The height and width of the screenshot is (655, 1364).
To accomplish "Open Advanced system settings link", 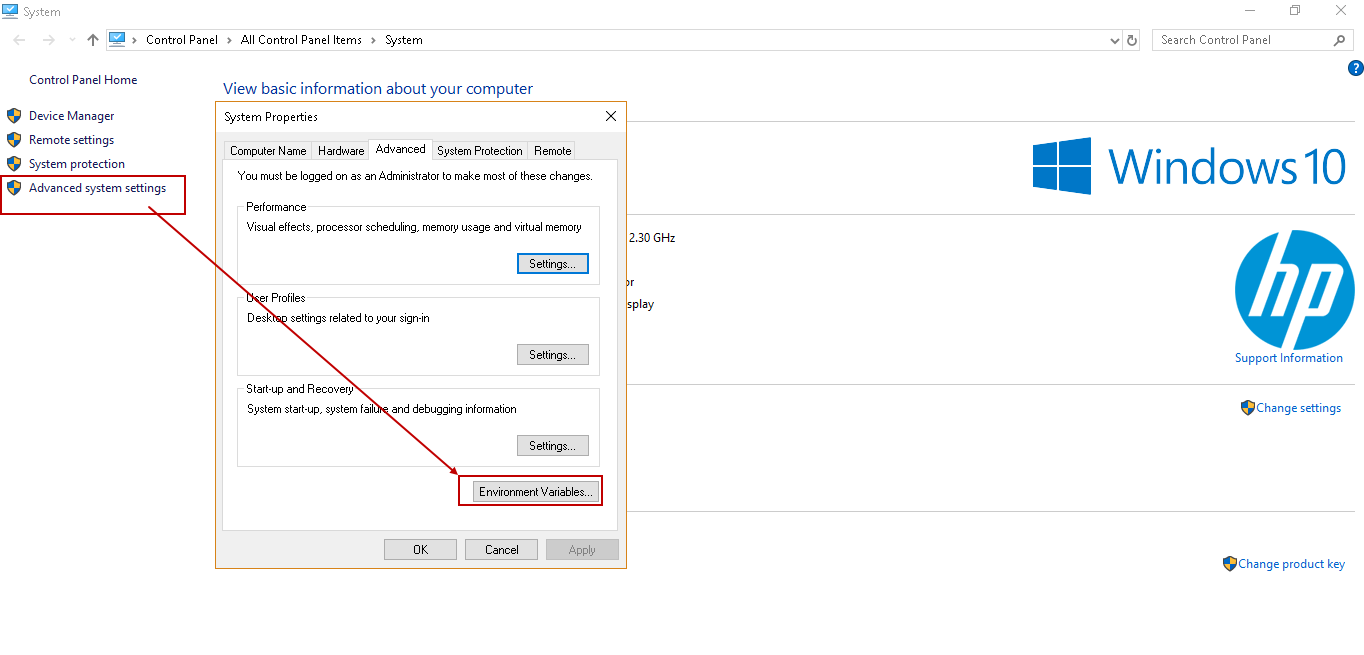I will click(97, 188).
